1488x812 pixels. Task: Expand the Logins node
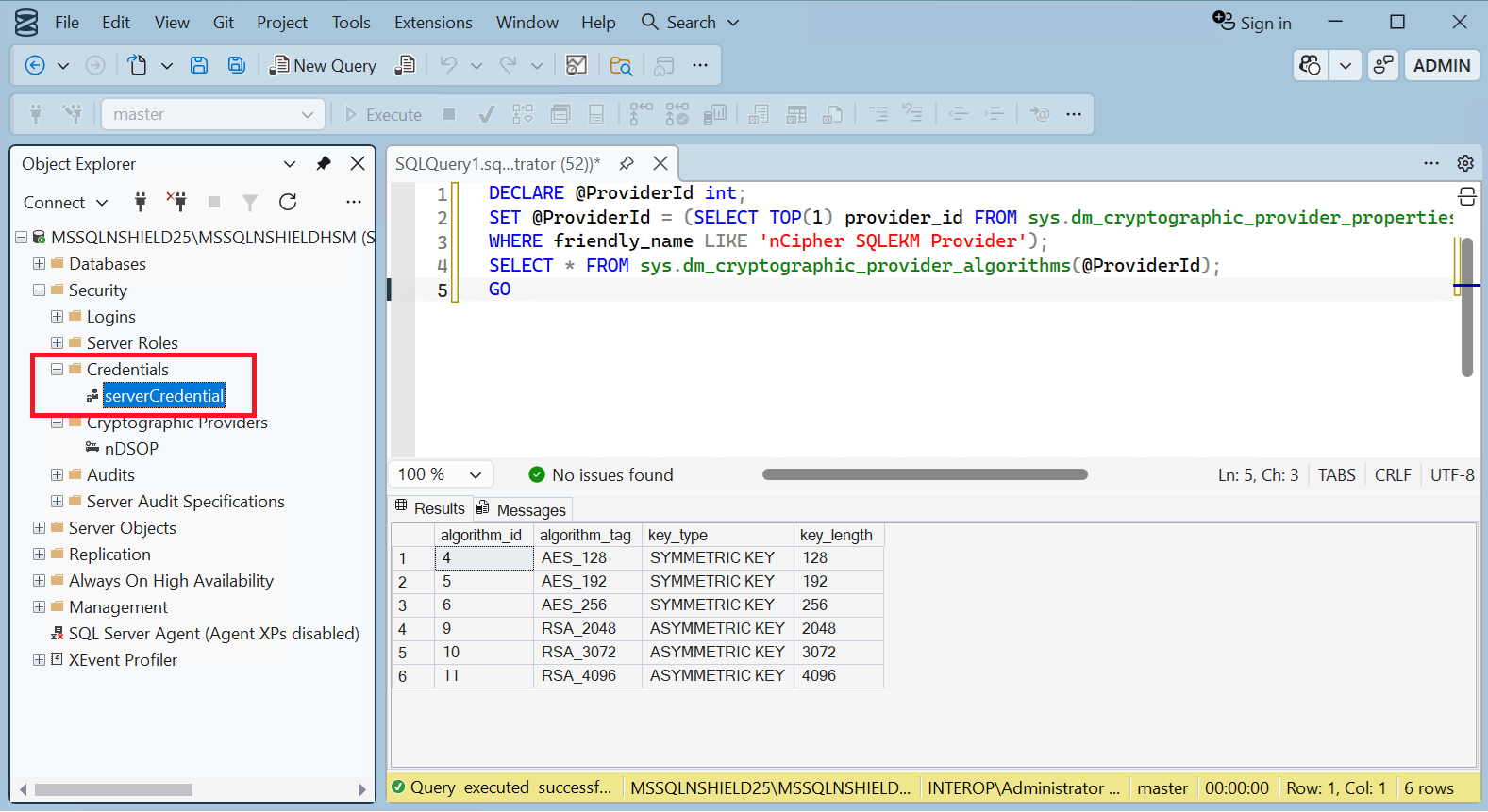click(57, 317)
